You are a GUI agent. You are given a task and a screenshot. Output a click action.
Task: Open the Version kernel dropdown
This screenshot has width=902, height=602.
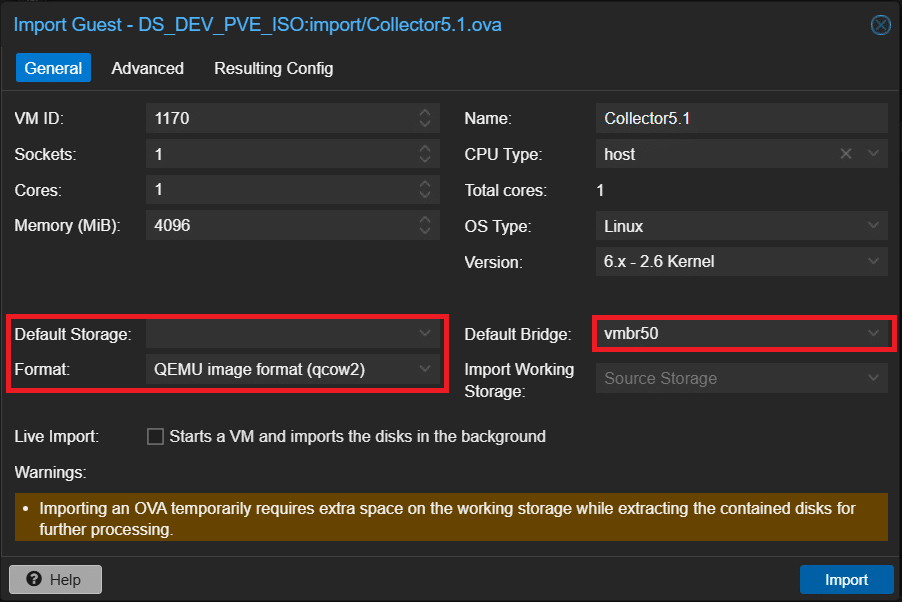coord(873,262)
